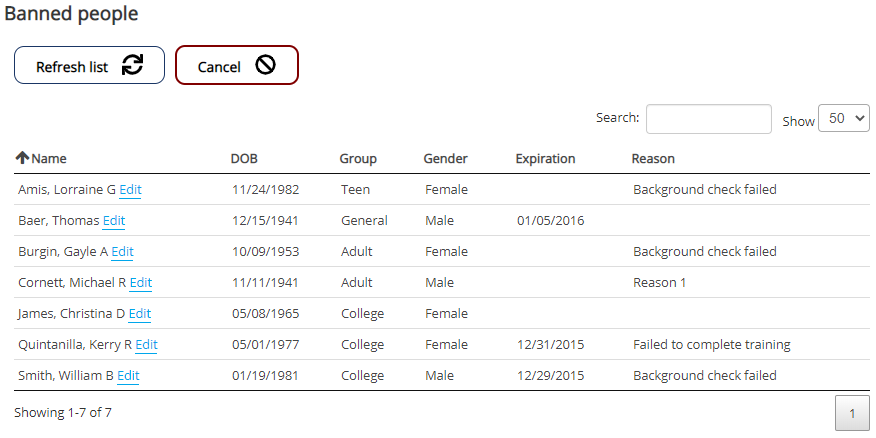Edit William B Smith record
876x438 pixels.
[128, 375]
